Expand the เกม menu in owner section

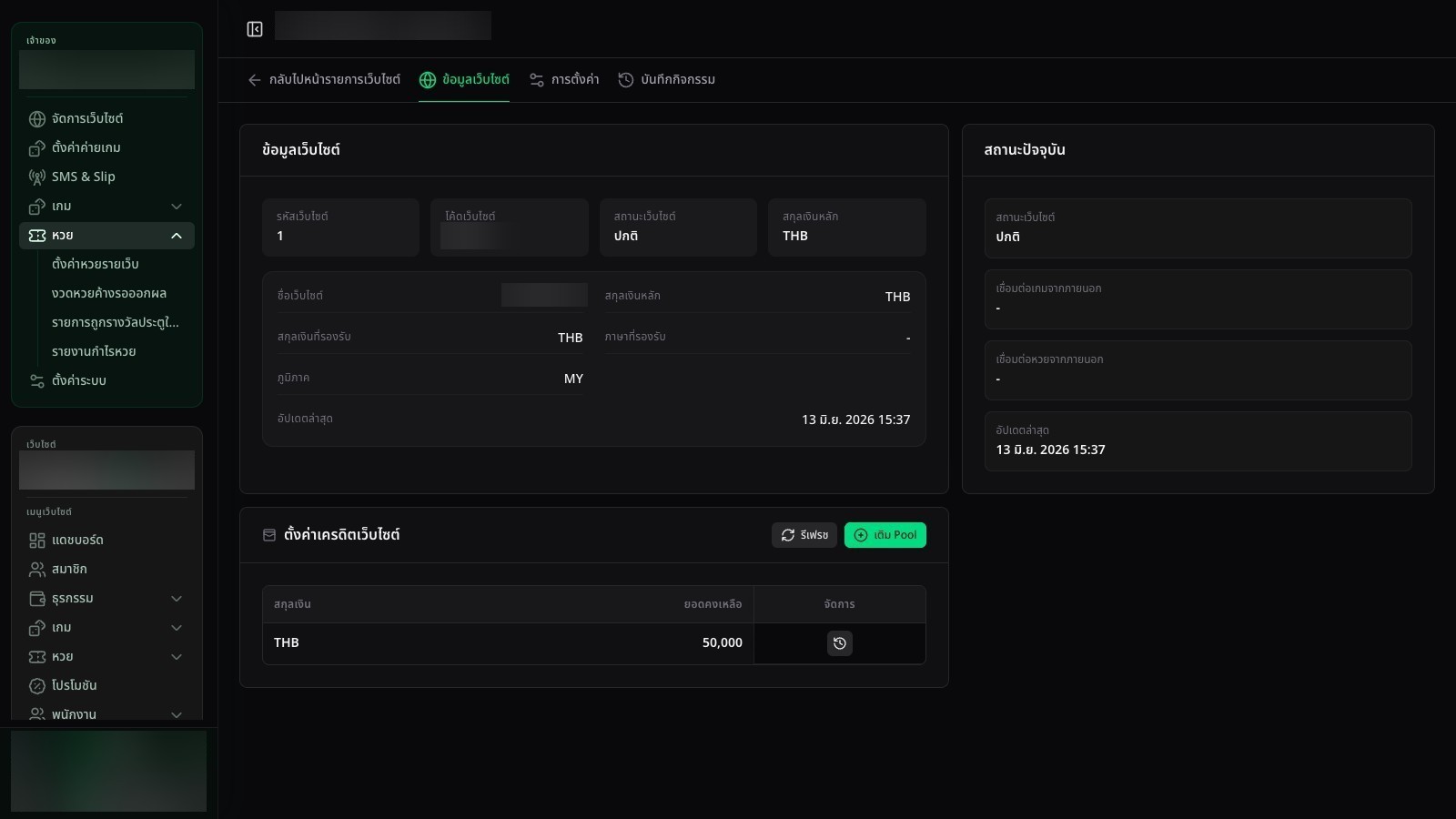(x=177, y=207)
